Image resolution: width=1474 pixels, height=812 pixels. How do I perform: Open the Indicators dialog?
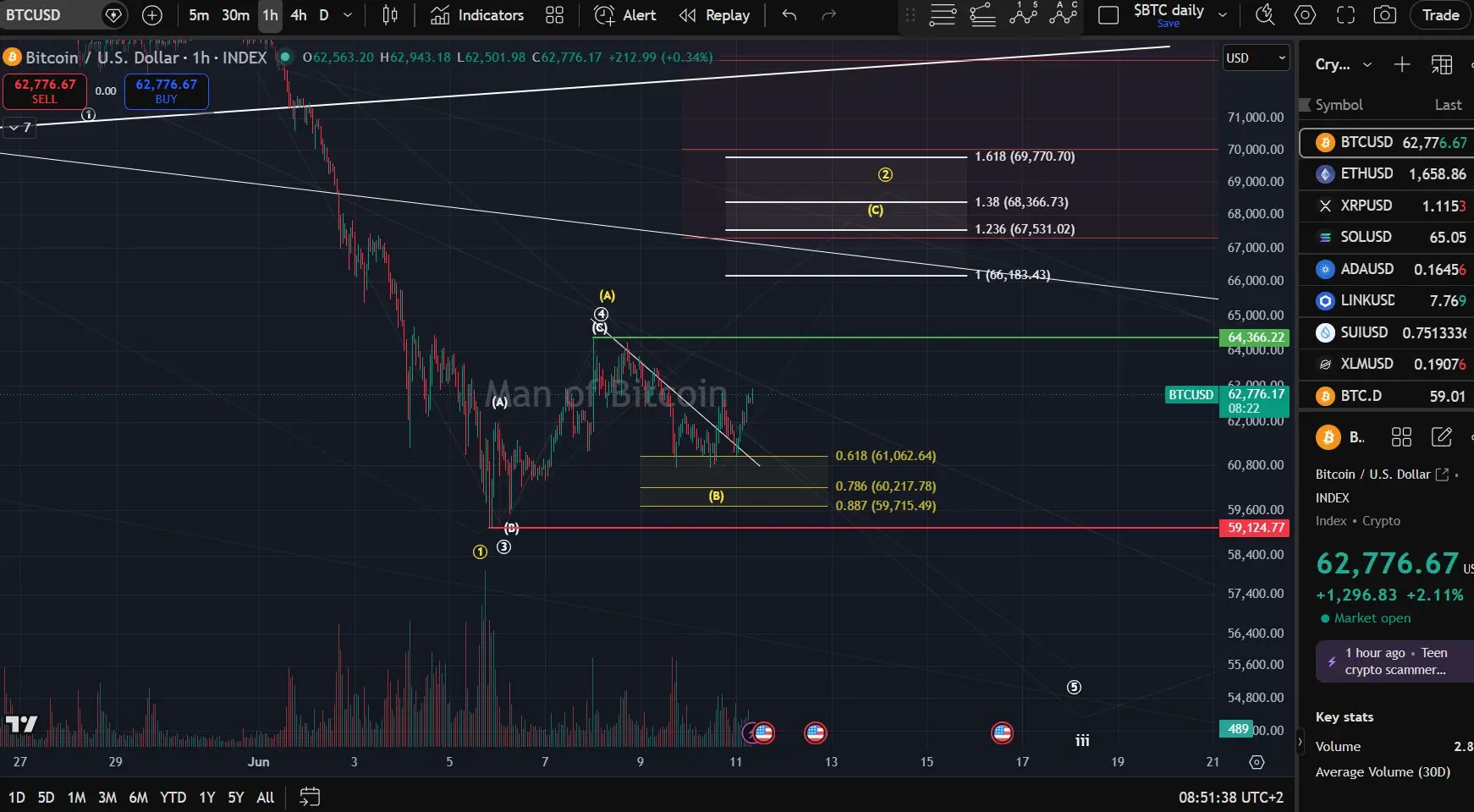tap(477, 15)
